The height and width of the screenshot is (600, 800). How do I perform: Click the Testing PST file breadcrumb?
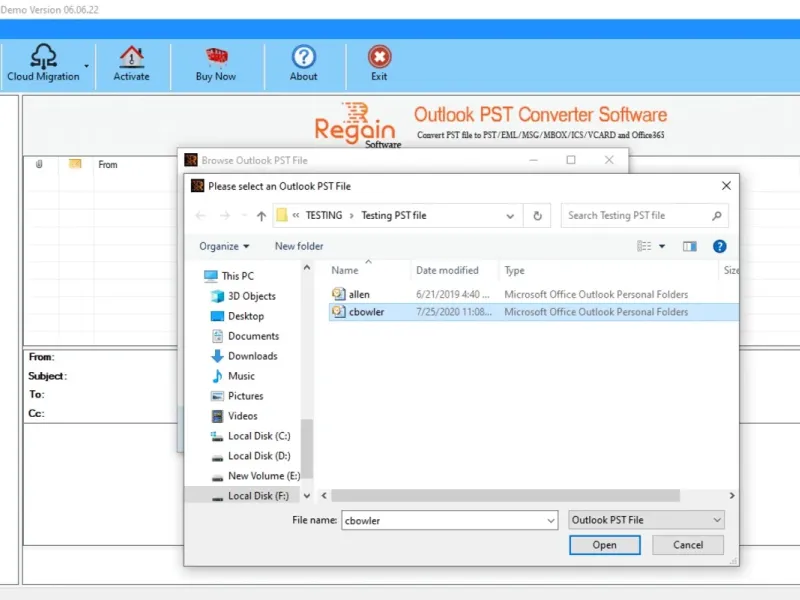pos(393,215)
